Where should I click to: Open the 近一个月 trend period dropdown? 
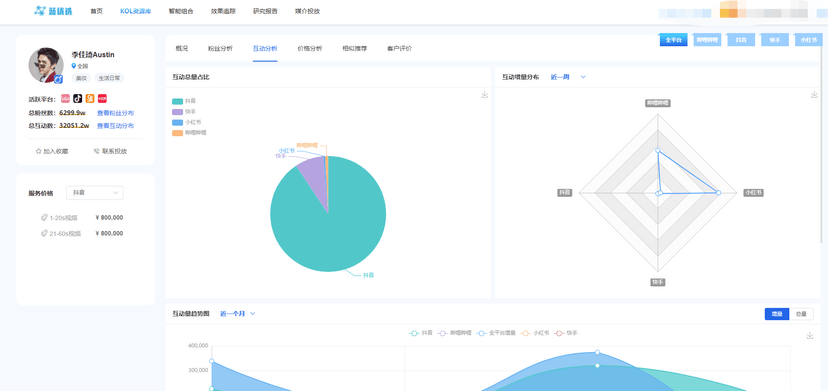(x=238, y=314)
